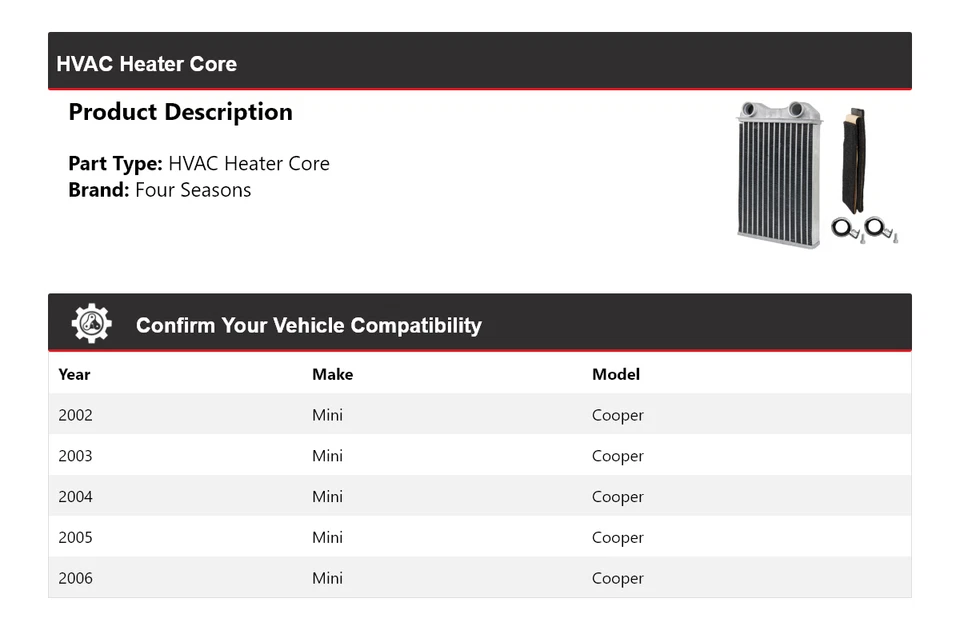Select the 2003 year cell

[75, 456]
